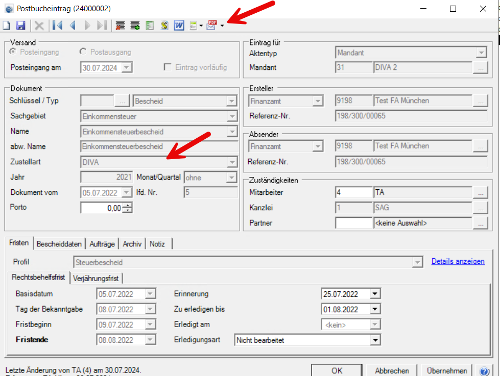The height and width of the screenshot is (376, 500).
Task: Open the Fristende date dropdown
Action: [150, 340]
